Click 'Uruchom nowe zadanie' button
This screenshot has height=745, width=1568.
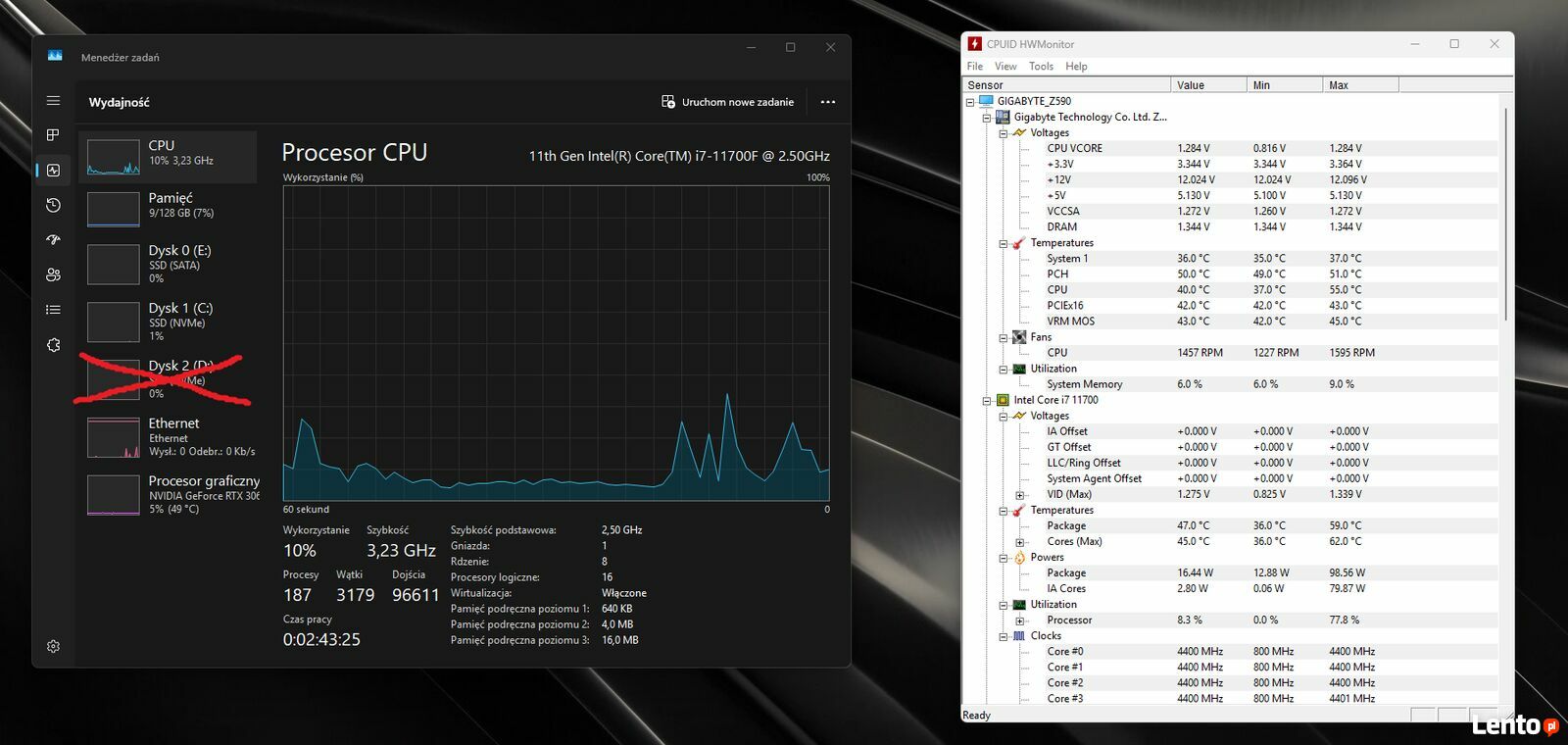[728, 102]
